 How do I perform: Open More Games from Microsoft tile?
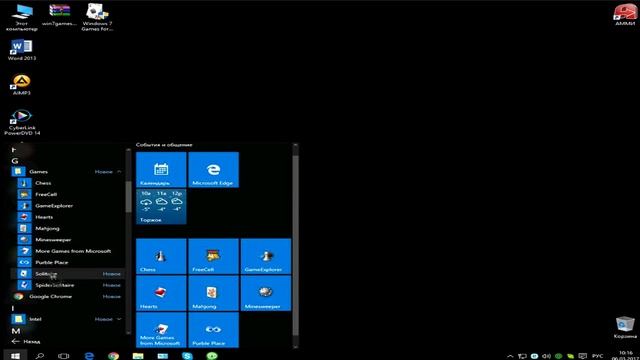click(161, 330)
